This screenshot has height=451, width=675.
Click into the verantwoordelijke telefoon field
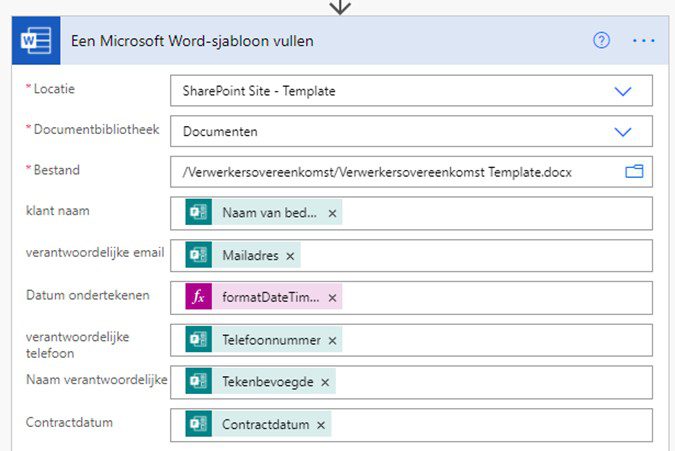click(411, 340)
